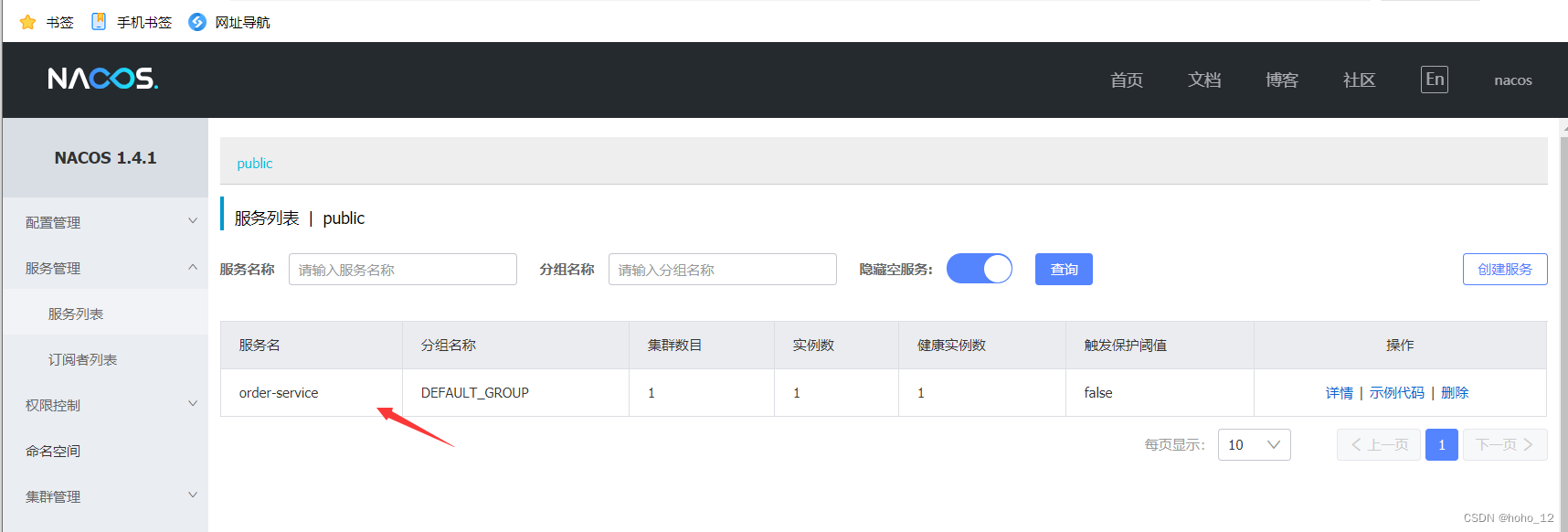This screenshot has height=532, width=1568.
Task: Focus the 服务名称 input field
Action: 403,270
